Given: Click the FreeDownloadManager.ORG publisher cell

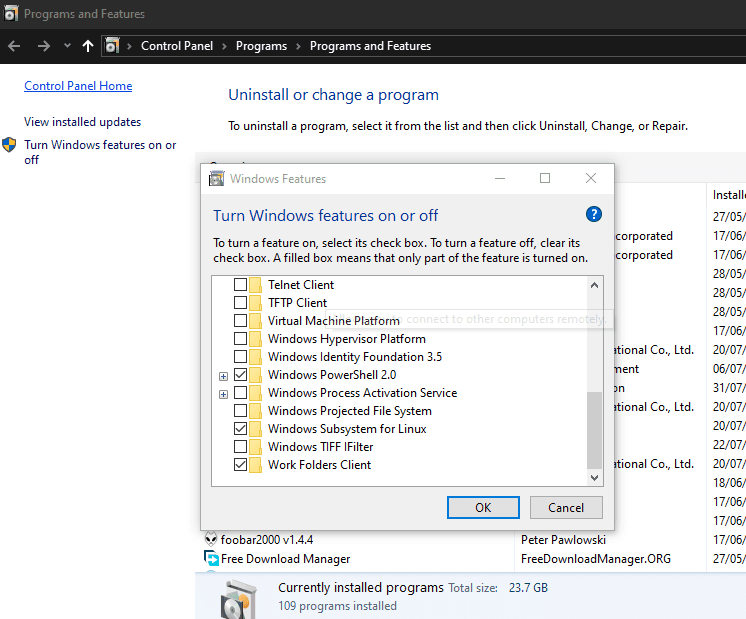Looking at the screenshot, I should [x=596, y=559].
